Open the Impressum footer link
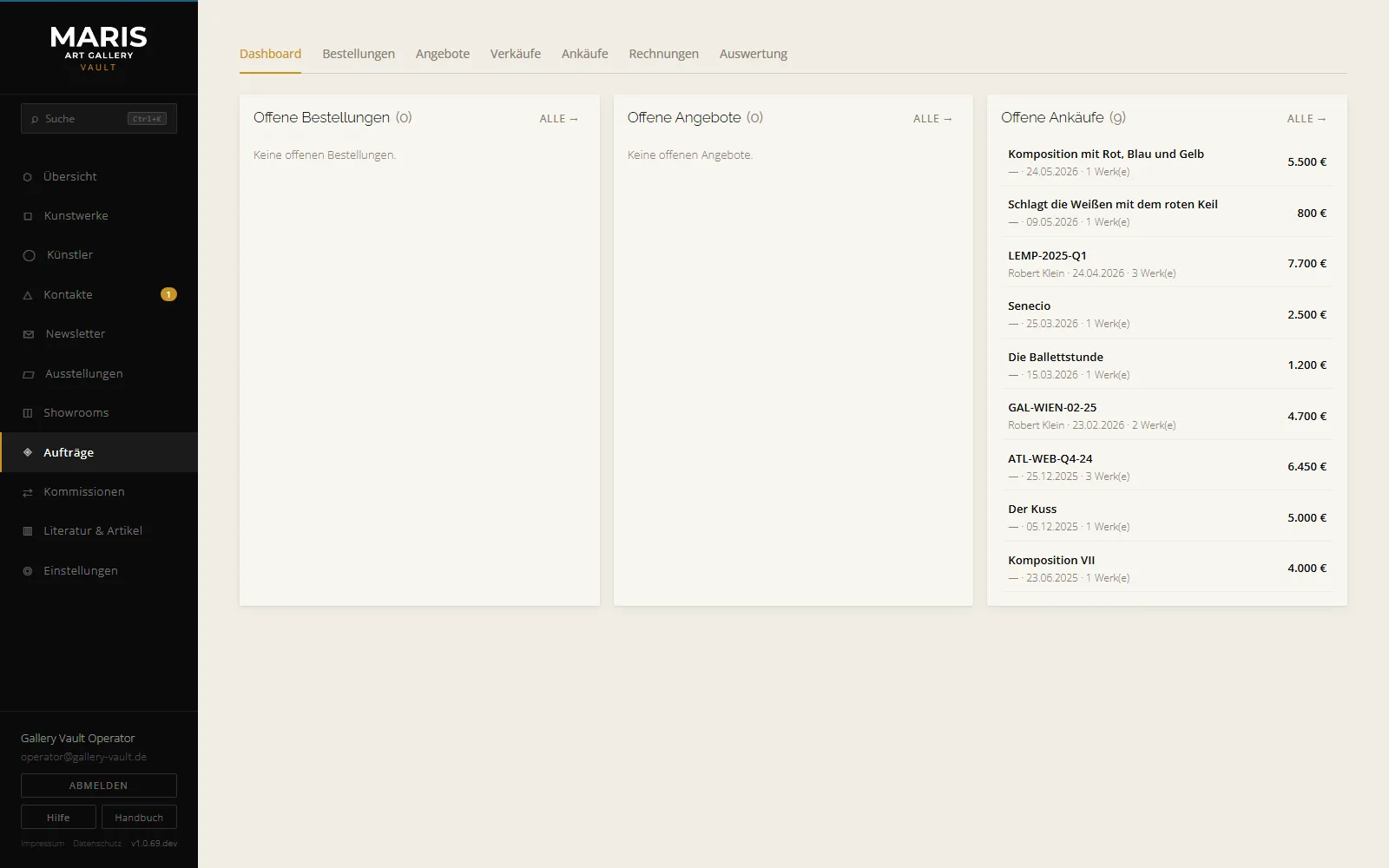The image size is (1389, 868). click(x=43, y=844)
